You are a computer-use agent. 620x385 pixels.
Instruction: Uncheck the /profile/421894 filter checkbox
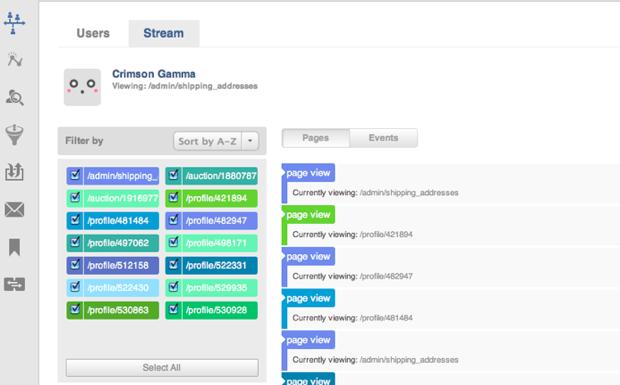click(174, 198)
